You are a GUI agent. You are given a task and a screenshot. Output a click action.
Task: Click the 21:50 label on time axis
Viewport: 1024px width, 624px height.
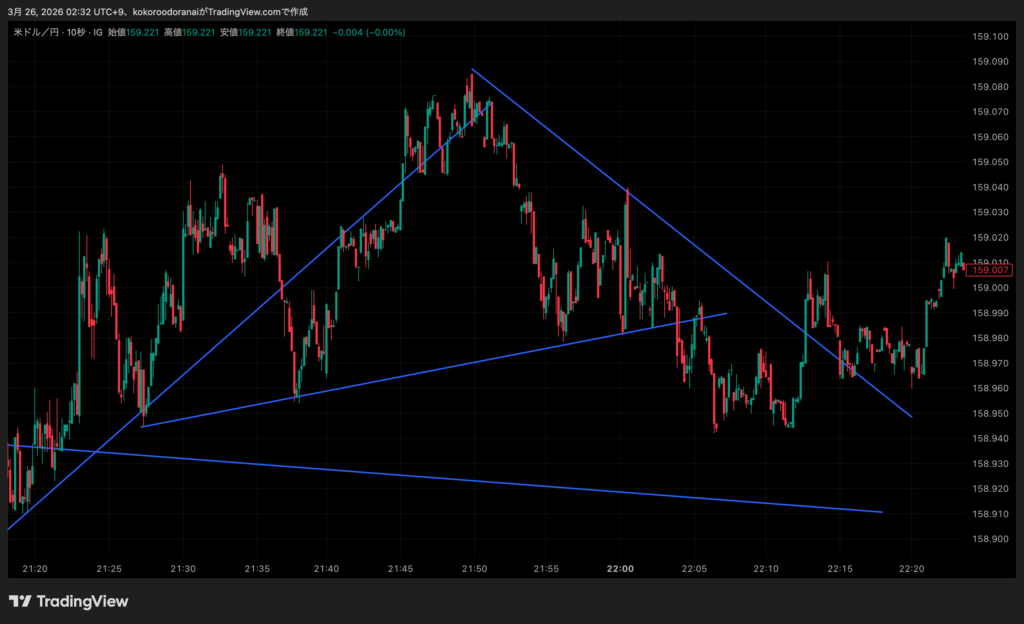(474, 569)
